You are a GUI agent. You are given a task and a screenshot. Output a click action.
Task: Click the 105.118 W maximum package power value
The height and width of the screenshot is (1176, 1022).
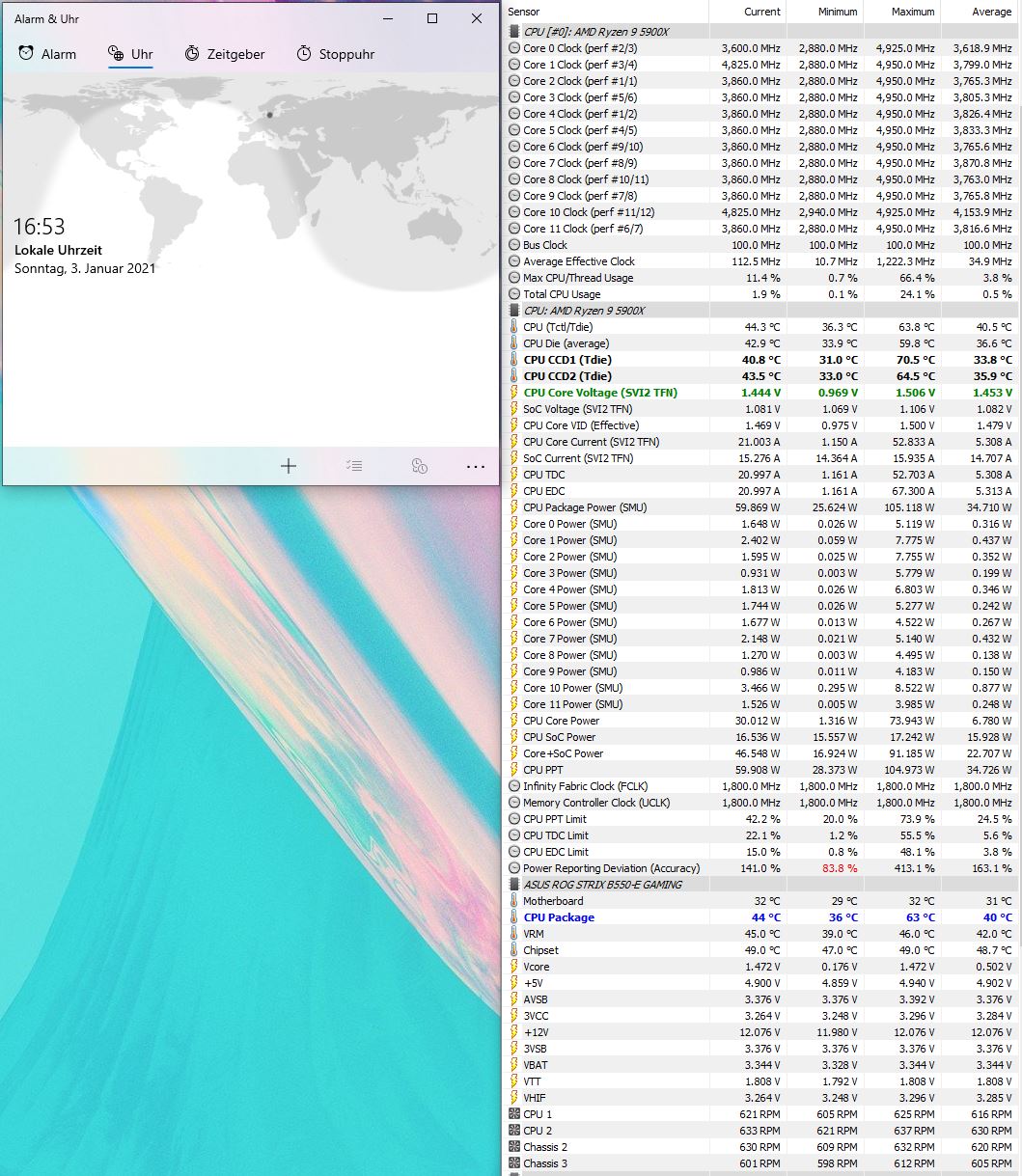(x=907, y=507)
